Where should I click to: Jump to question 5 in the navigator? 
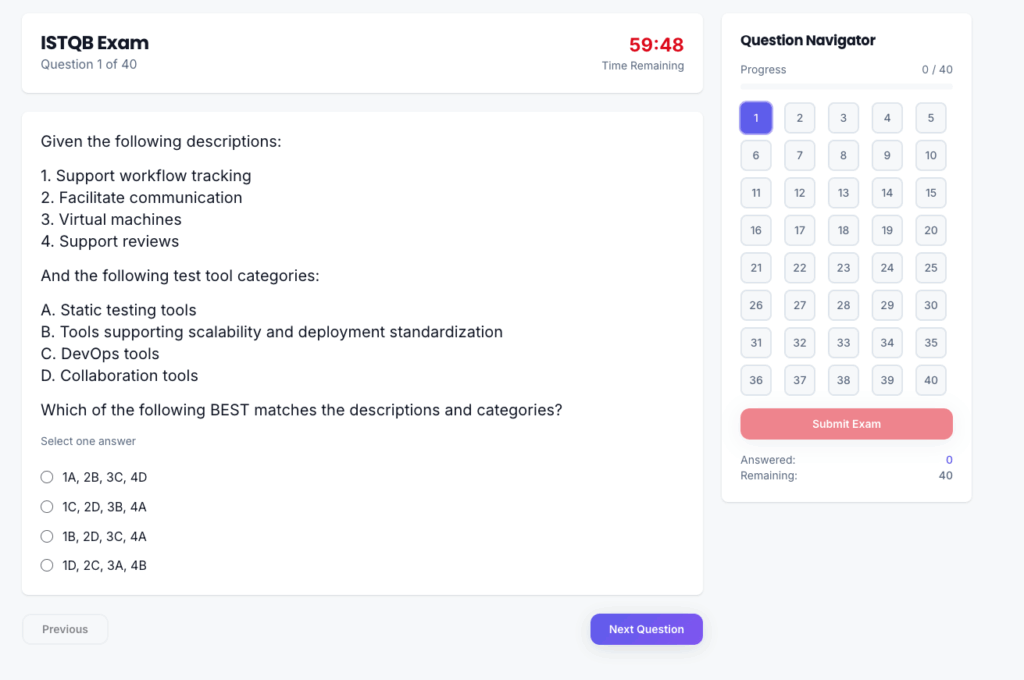click(x=930, y=117)
